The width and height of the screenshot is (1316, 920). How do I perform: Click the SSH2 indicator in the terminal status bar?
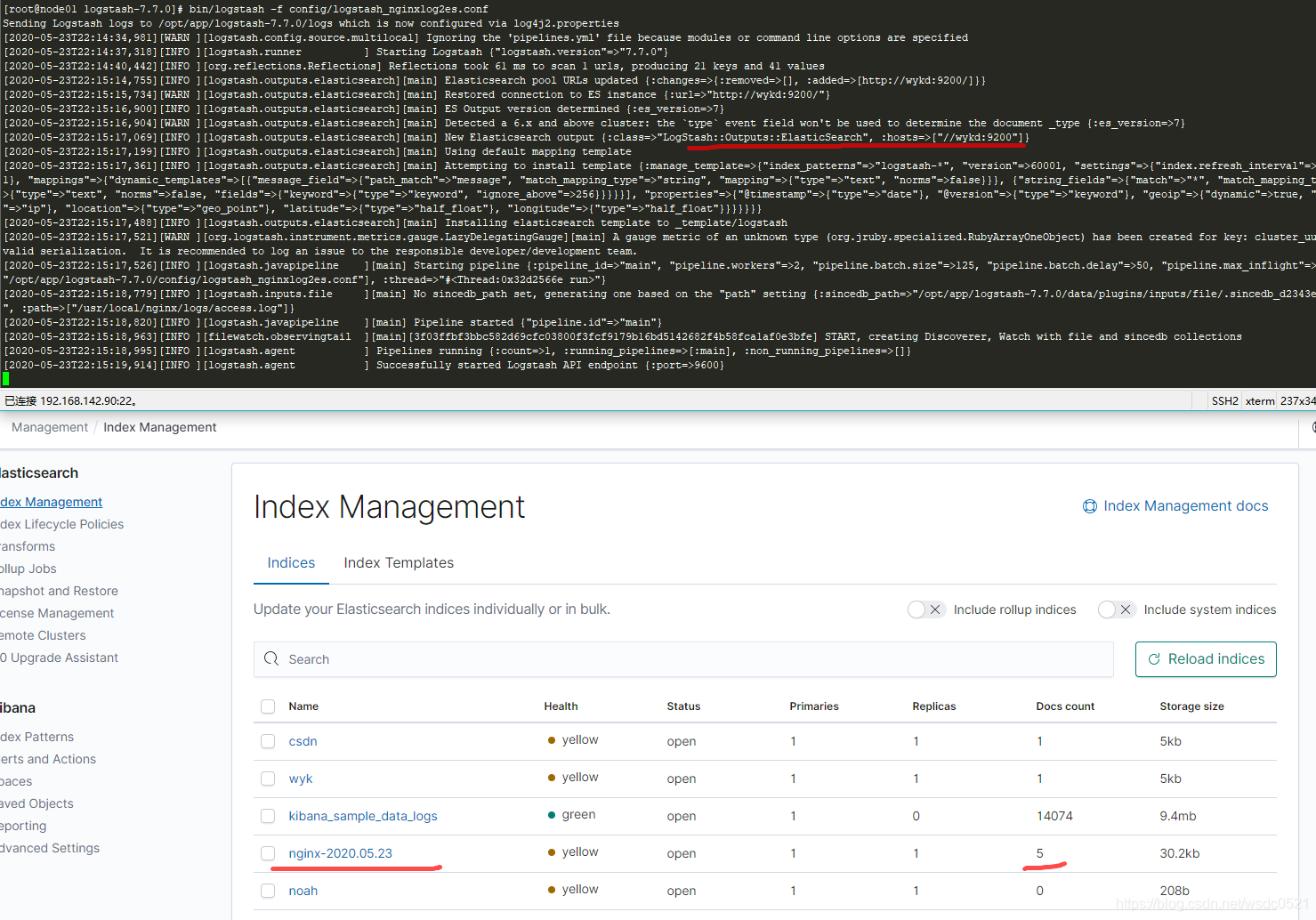pyautogui.click(x=1225, y=401)
